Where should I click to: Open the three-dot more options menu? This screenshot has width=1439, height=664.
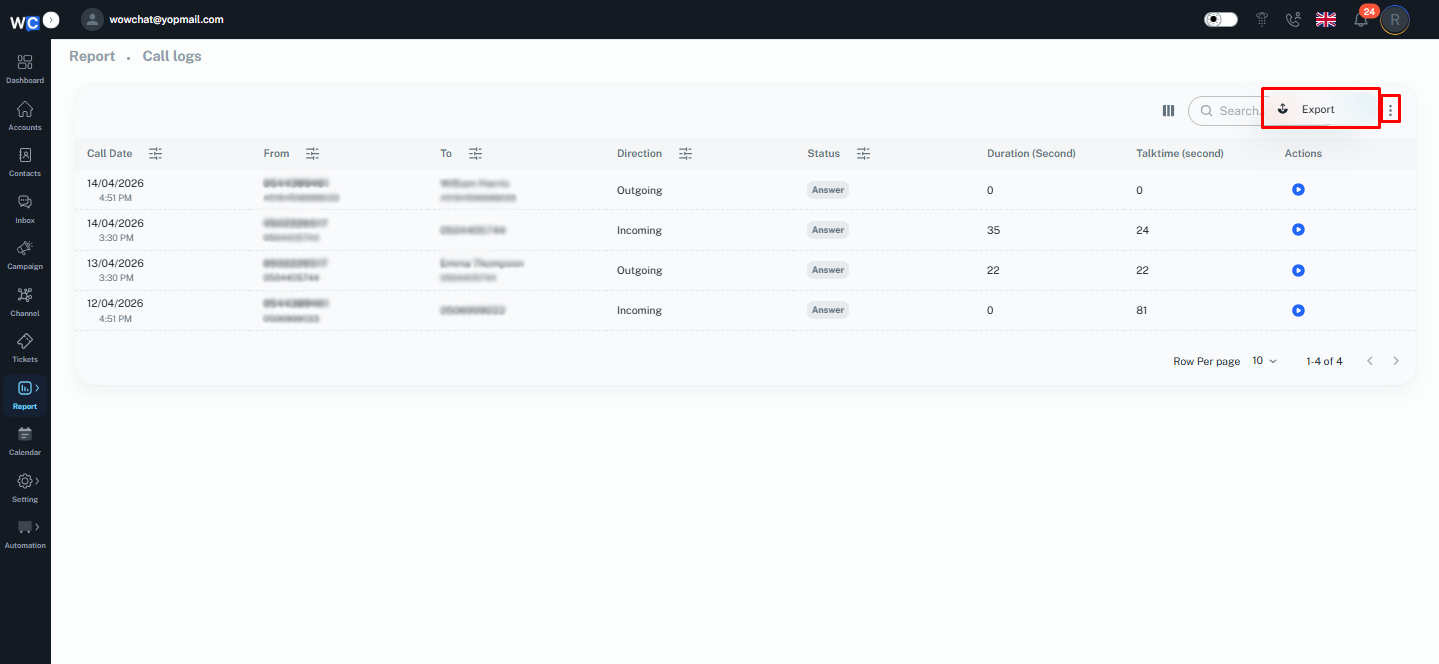[1390, 110]
